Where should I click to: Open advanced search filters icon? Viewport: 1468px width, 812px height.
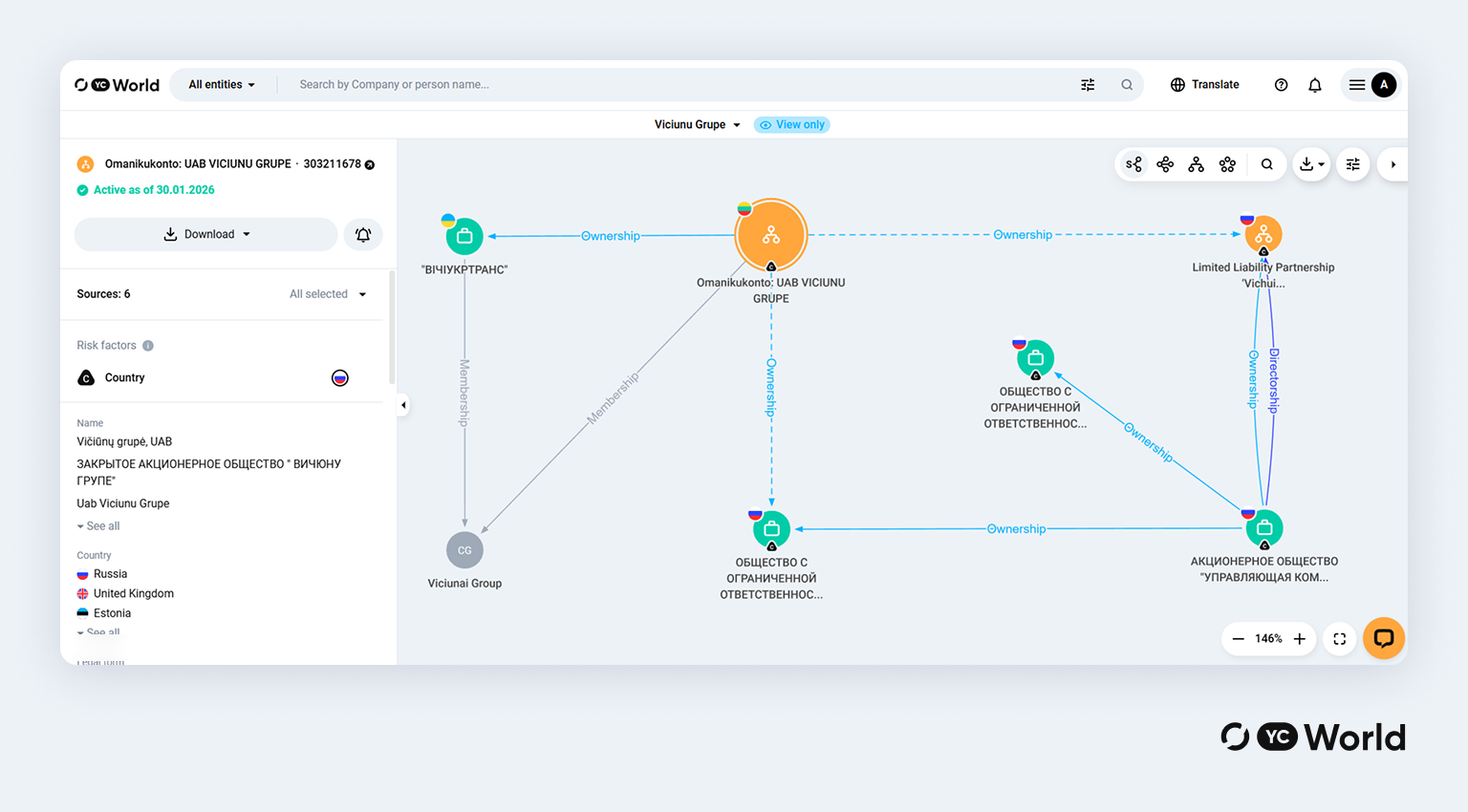tap(1088, 85)
